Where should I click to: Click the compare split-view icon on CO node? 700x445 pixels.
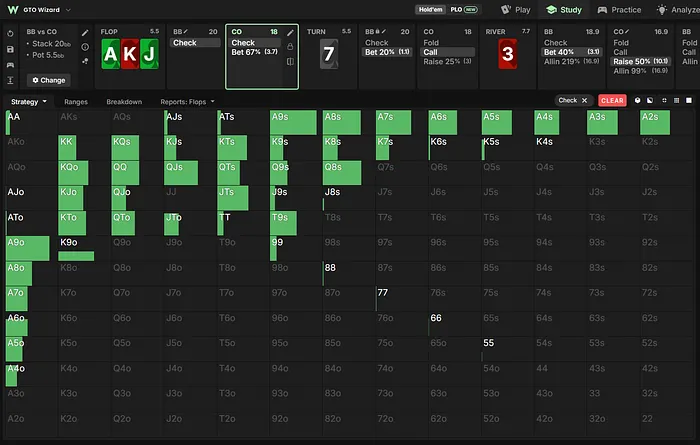(x=290, y=62)
